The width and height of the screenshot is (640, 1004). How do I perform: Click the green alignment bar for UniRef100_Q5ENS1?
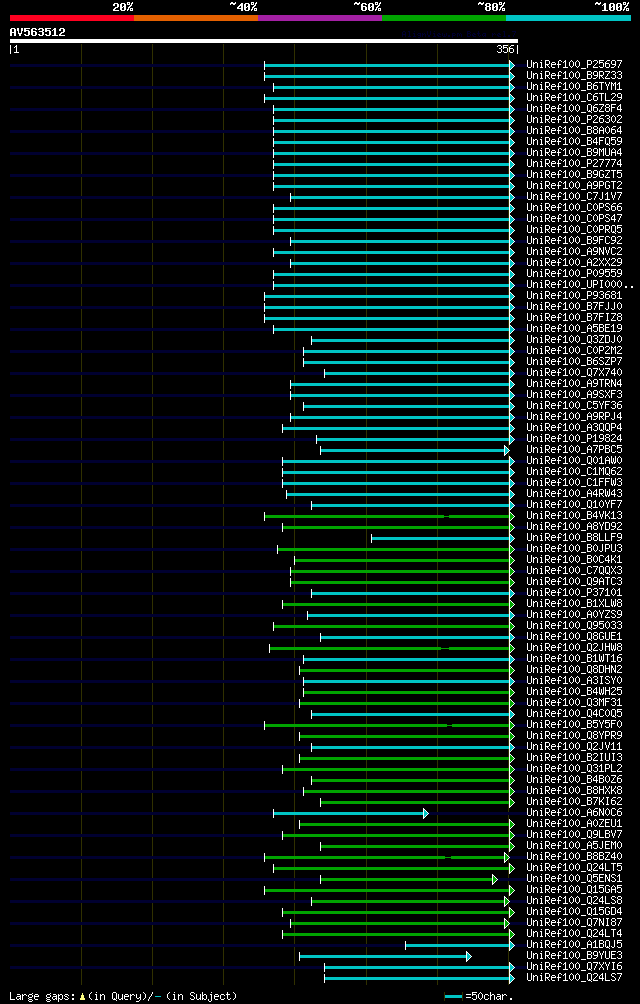[x=409, y=879]
